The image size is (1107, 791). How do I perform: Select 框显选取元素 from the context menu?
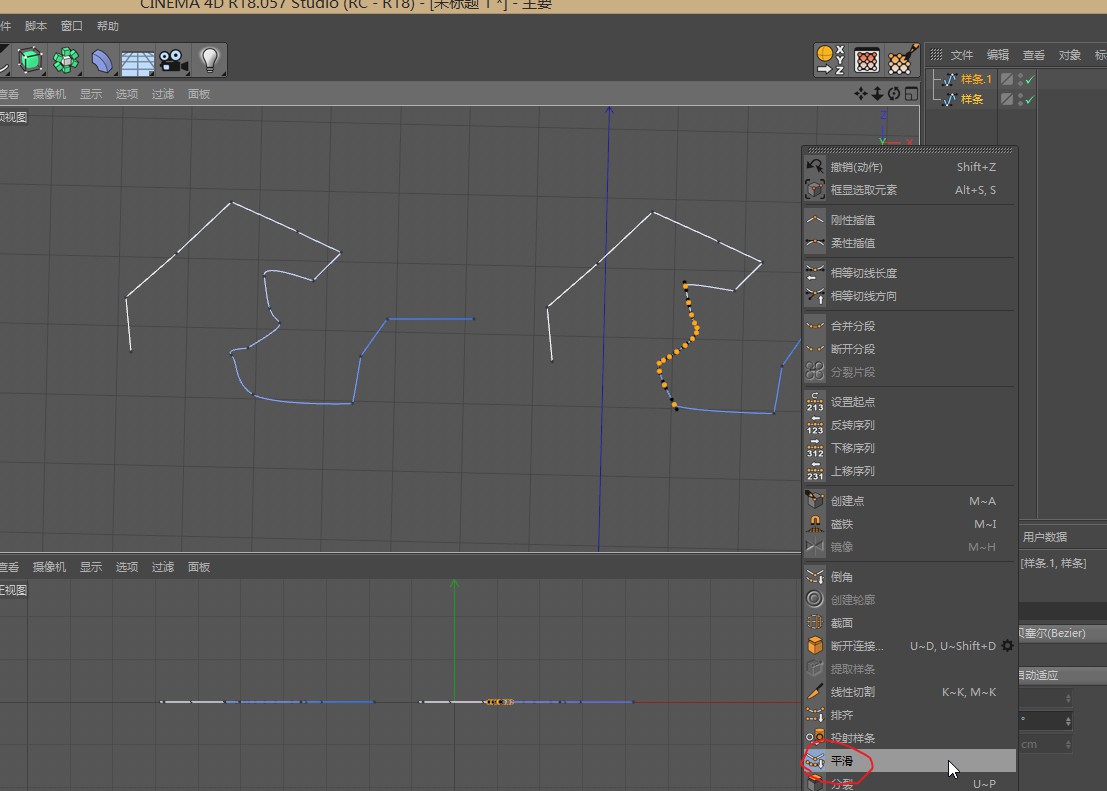coord(909,190)
